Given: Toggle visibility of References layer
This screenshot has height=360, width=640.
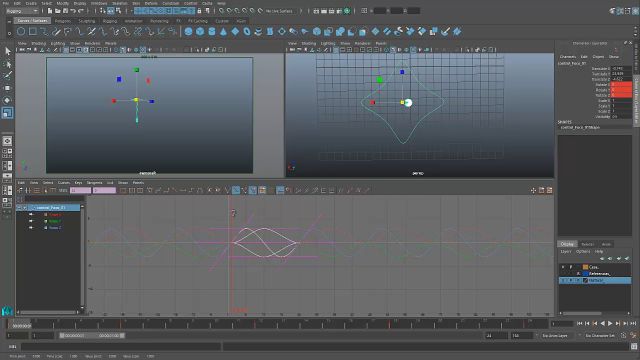Looking at the screenshot, I should 563,273.
